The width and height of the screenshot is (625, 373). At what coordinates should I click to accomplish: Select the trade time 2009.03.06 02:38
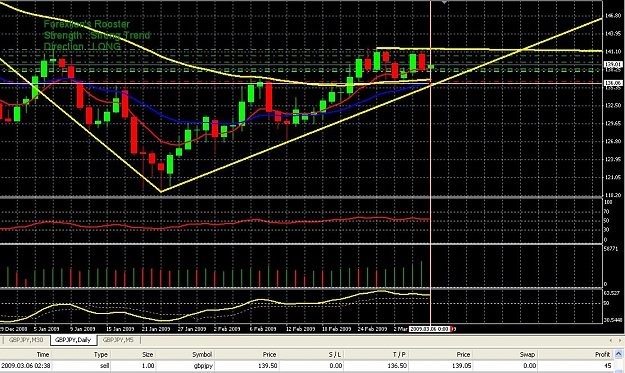click(x=26, y=366)
